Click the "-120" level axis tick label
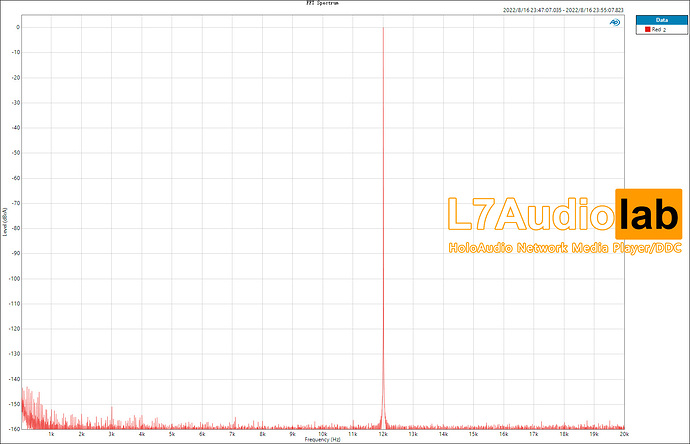 click(x=15, y=329)
